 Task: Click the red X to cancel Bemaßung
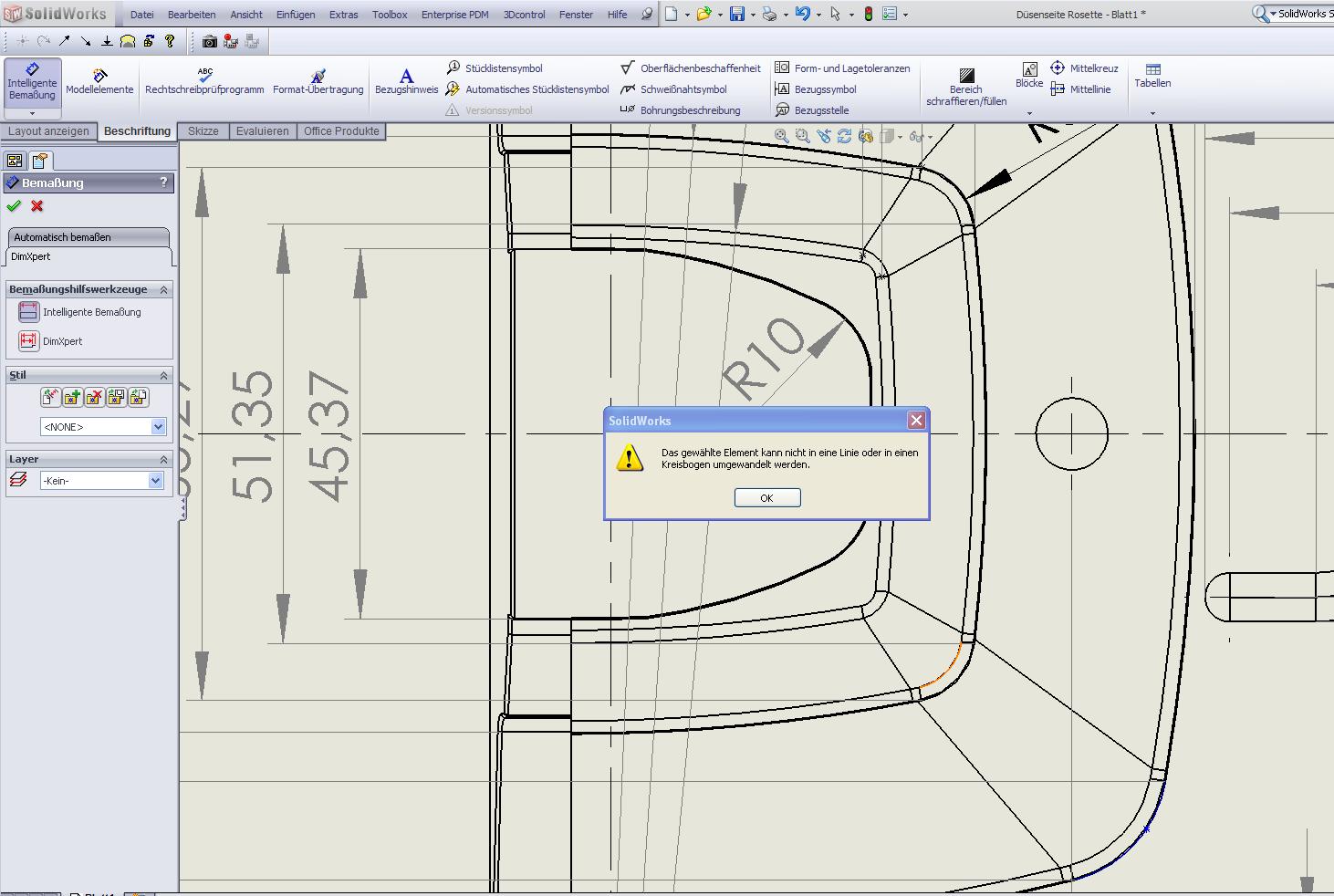(x=37, y=206)
